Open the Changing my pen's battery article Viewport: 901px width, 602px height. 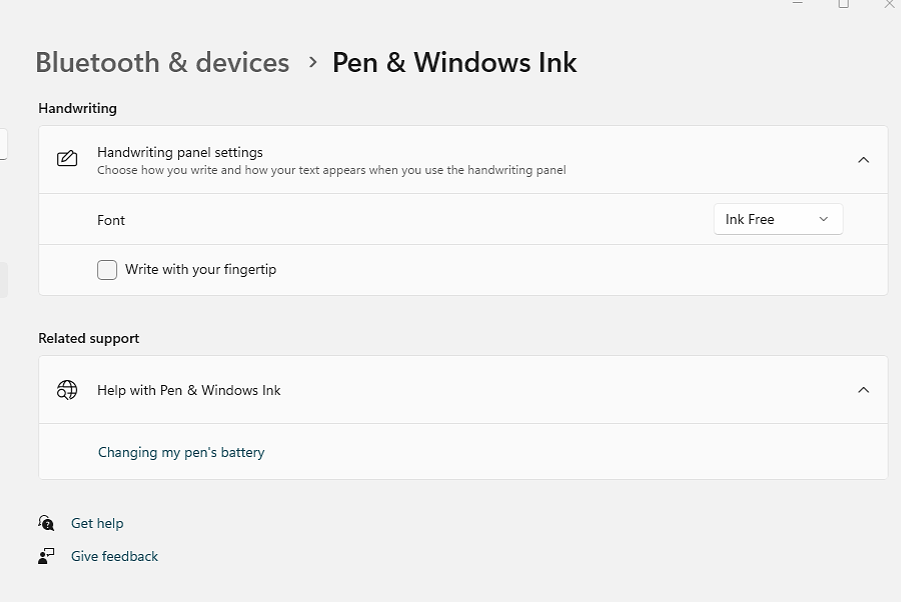pyautogui.click(x=181, y=452)
